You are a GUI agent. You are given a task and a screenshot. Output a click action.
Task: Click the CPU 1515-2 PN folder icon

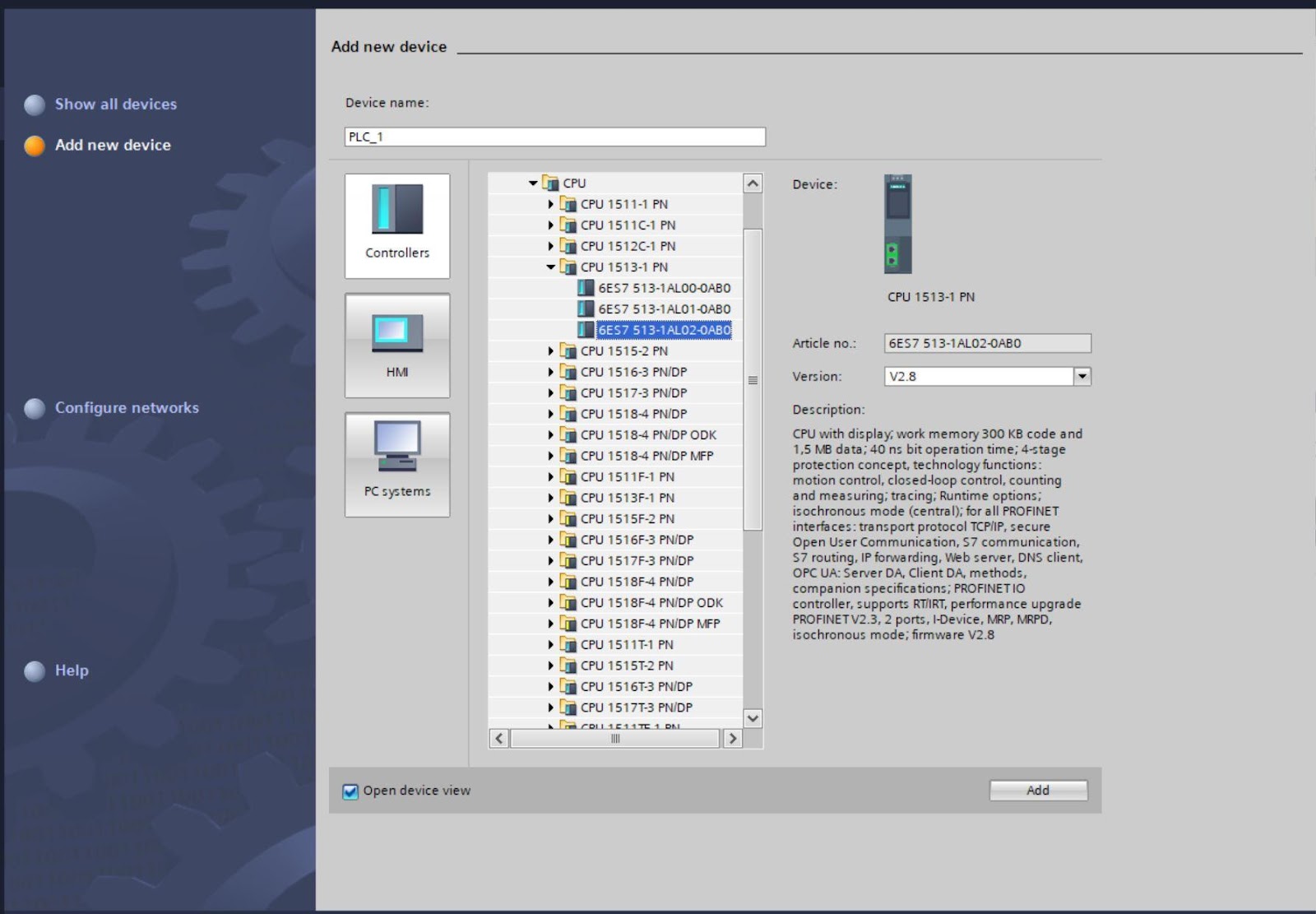click(568, 350)
